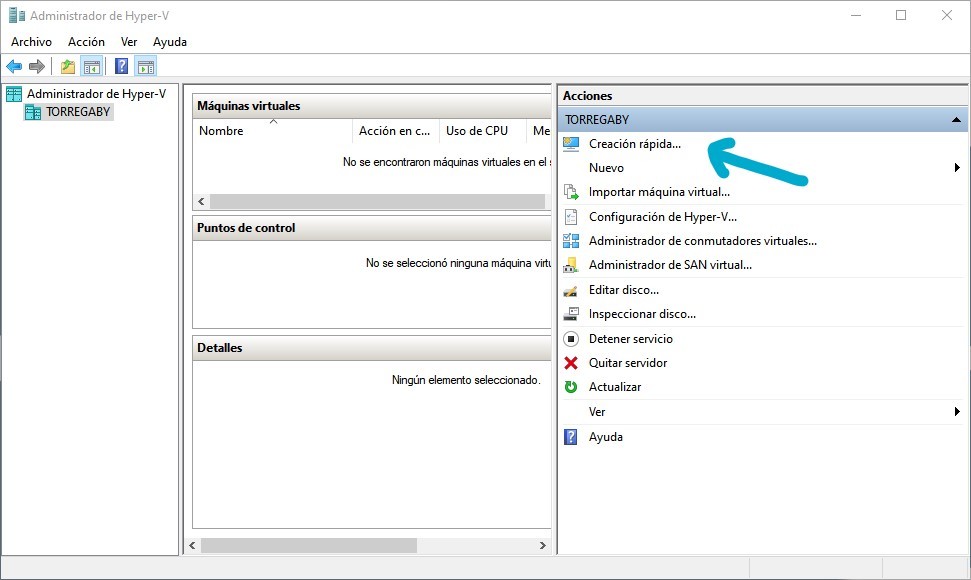
Task: Toggle the Show/Hide console tree toolbar icon
Action: (x=92, y=66)
